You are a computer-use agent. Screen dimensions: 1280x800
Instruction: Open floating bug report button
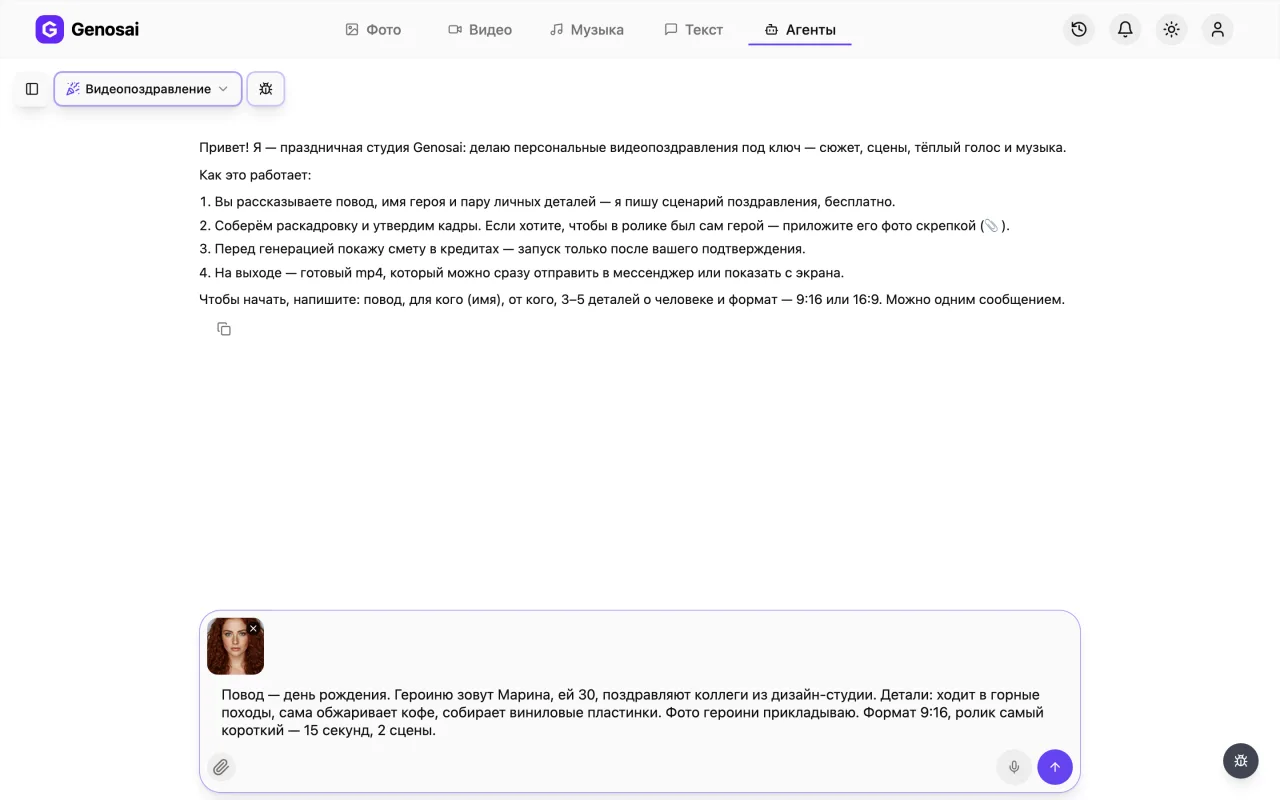tap(1241, 760)
